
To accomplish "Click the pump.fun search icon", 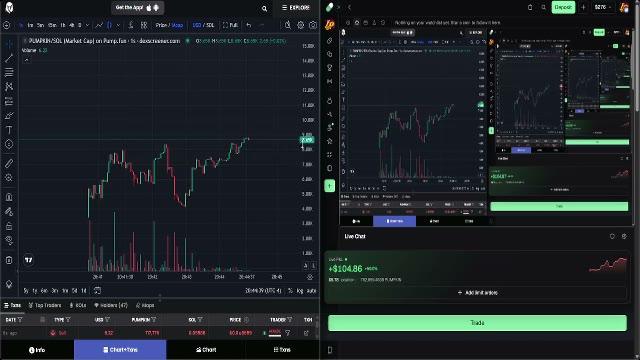I will (544, 7).
